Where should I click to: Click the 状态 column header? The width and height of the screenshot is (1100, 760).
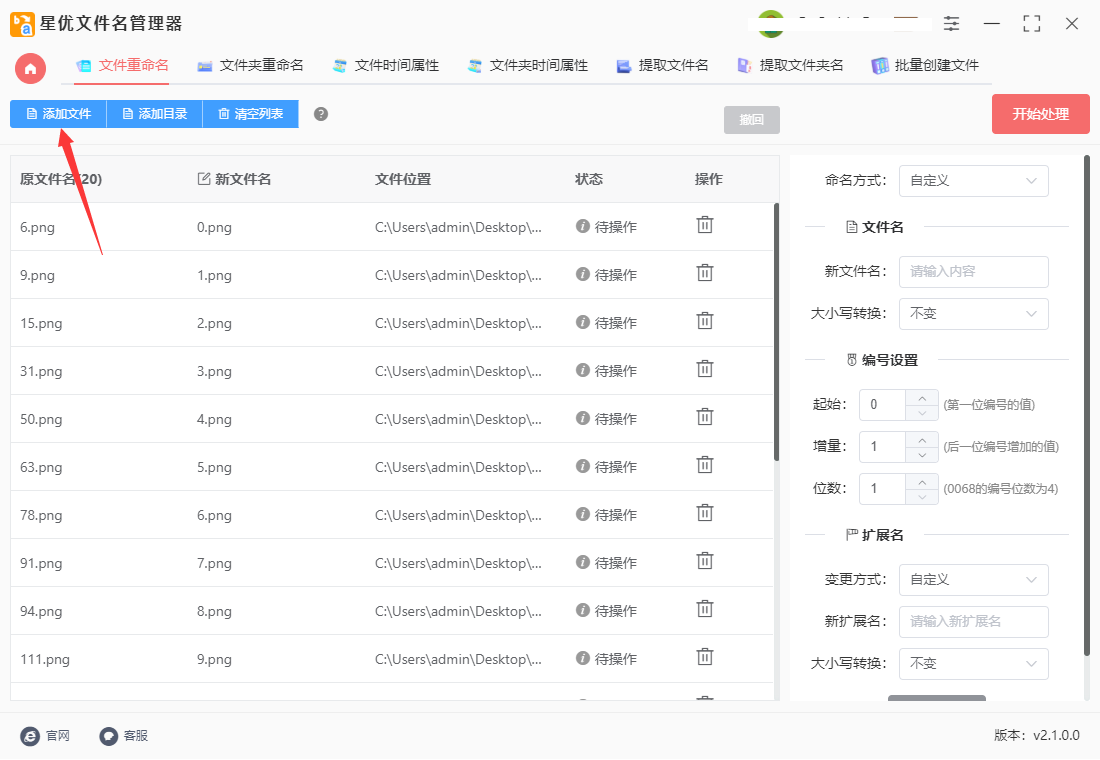click(x=589, y=180)
